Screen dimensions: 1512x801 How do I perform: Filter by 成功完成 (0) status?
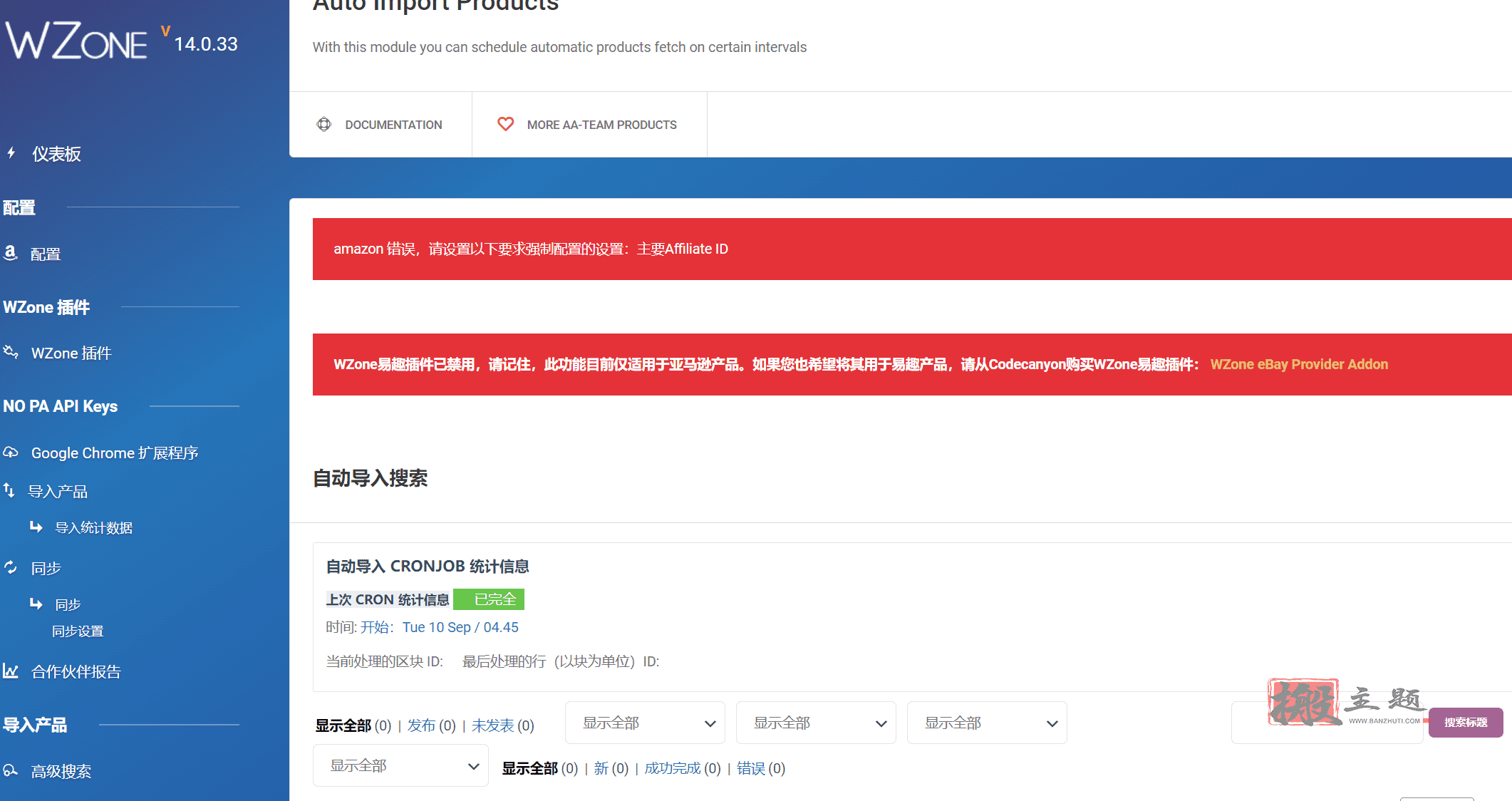pyautogui.click(x=682, y=768)
